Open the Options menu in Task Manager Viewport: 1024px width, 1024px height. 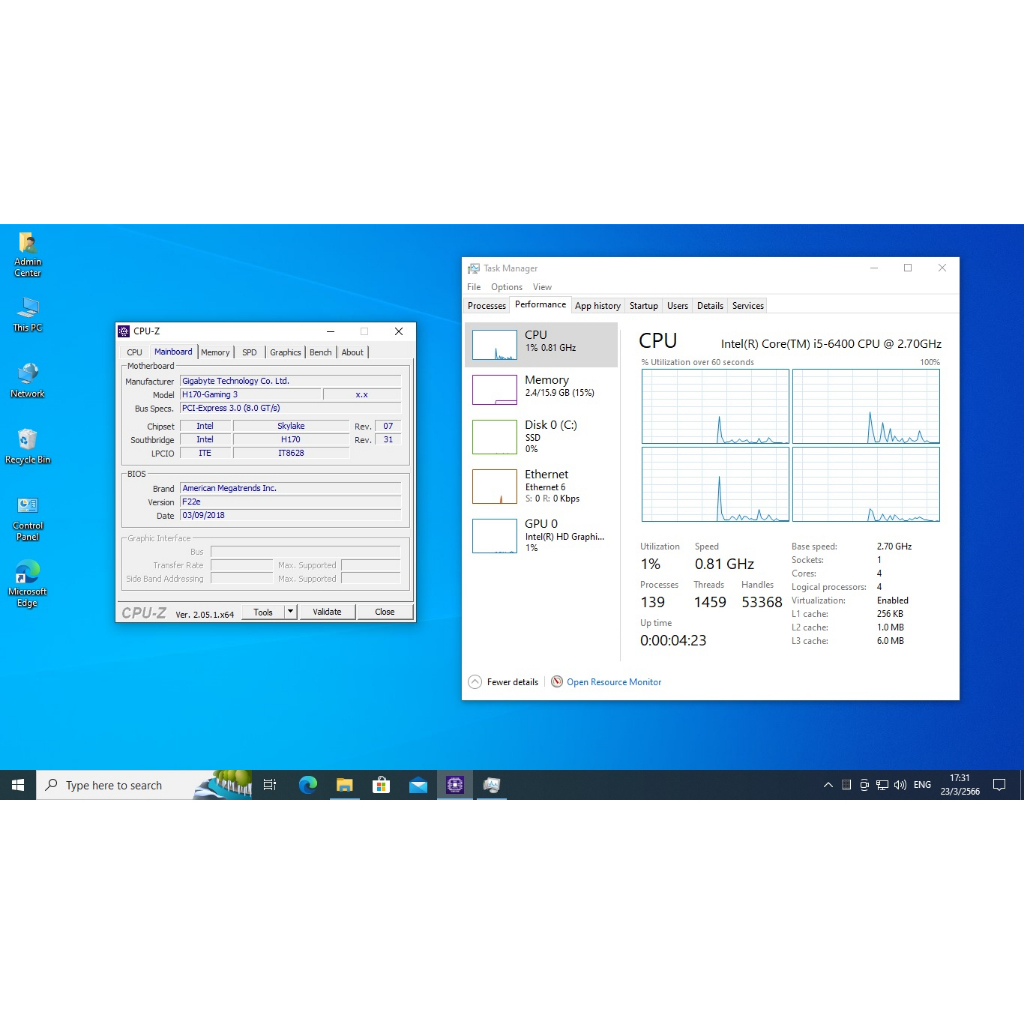coord(506,287)
